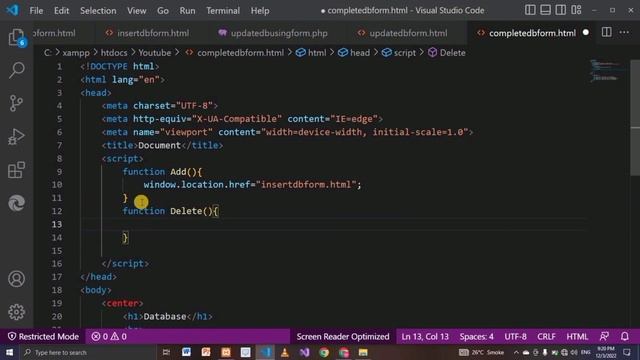This screenshot has width=640, height=360.
Task: Open Accounts menu icon
Action: click(16, 279)
